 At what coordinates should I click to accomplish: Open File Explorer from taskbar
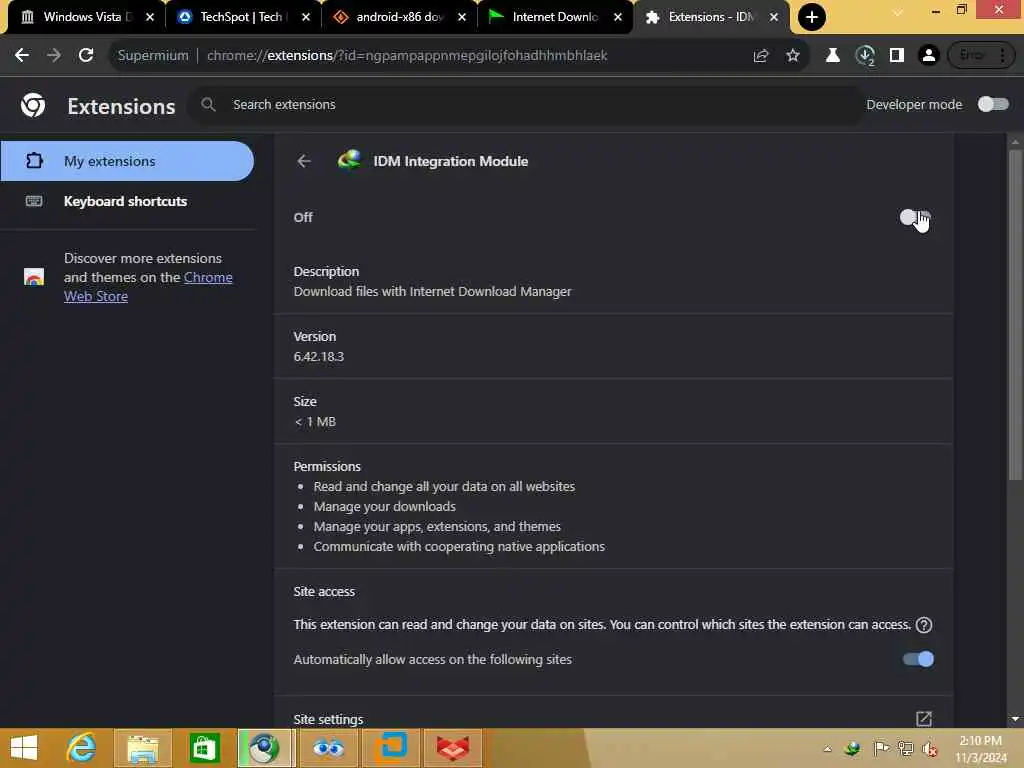click(x=143, y=748)
